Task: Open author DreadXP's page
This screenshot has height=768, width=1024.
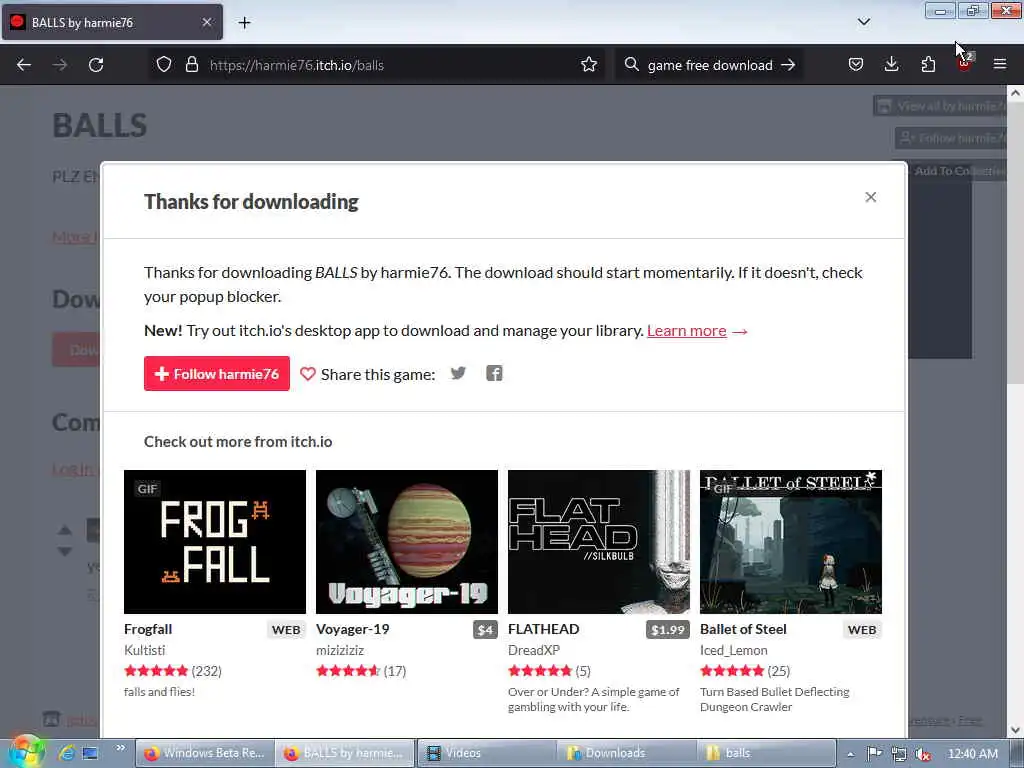Action: coord(534,650)
